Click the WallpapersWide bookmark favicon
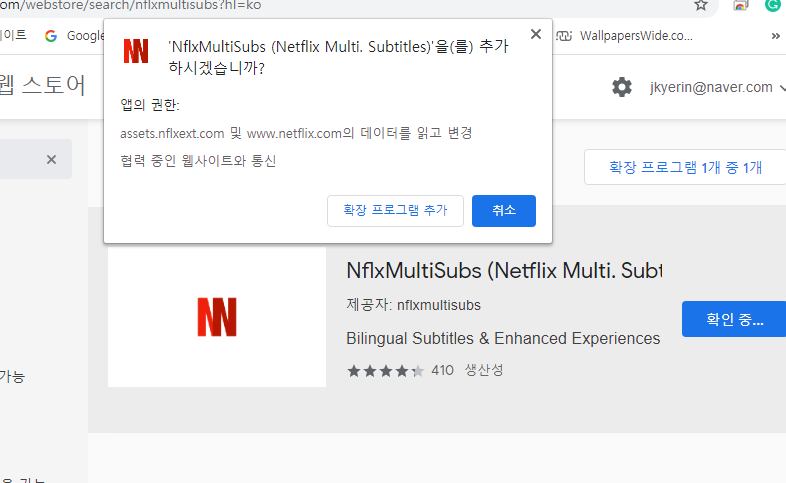 click(564, 36)
